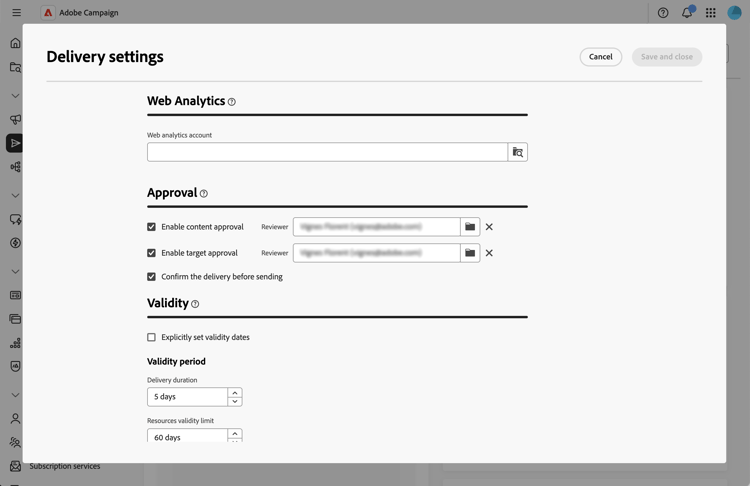750x486 pixels.
Task: Clear the target approval reviewer
Action: click(489, 253)
